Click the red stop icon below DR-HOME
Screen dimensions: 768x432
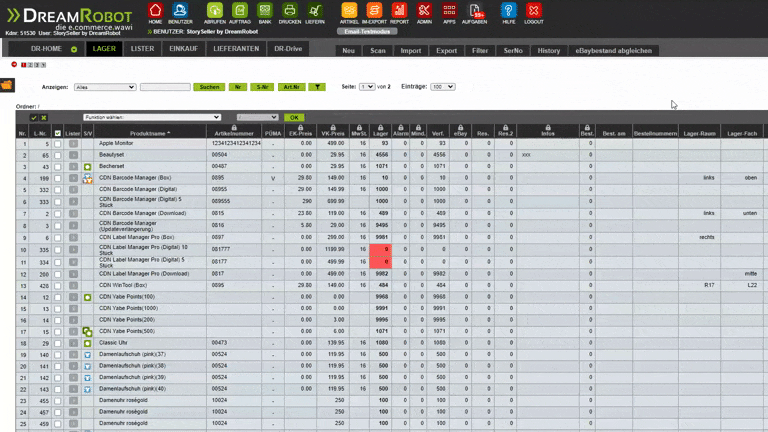point(14,64)
